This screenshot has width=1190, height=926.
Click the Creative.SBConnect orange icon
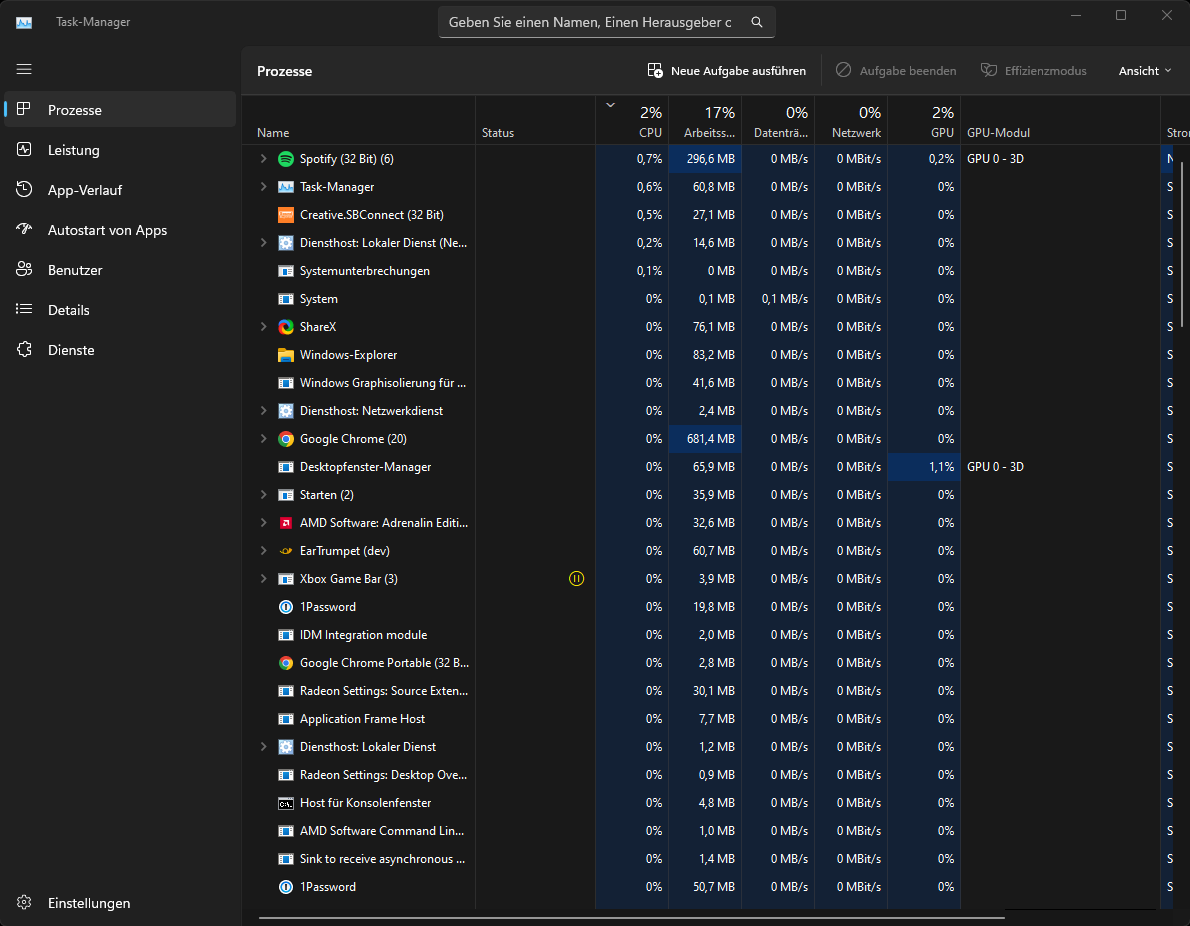click(x=285, y=215)
